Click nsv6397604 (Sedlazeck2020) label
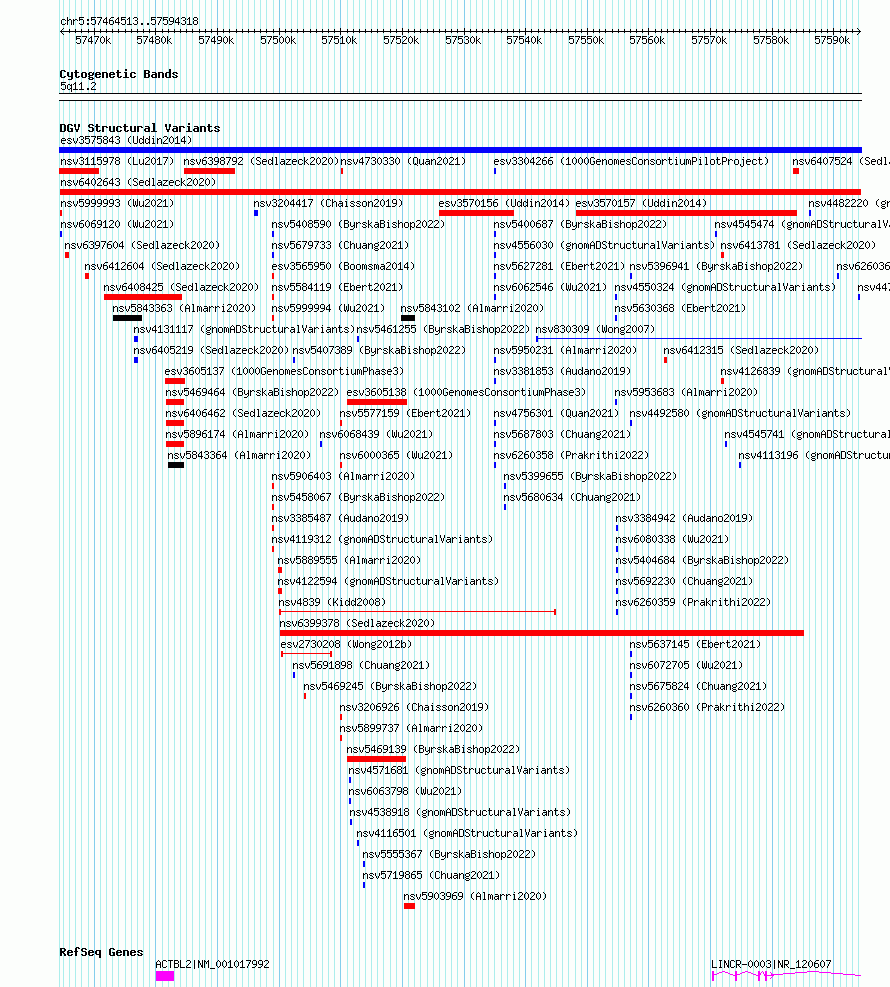This screenshot has height=987, width=890. click(142, 245)
